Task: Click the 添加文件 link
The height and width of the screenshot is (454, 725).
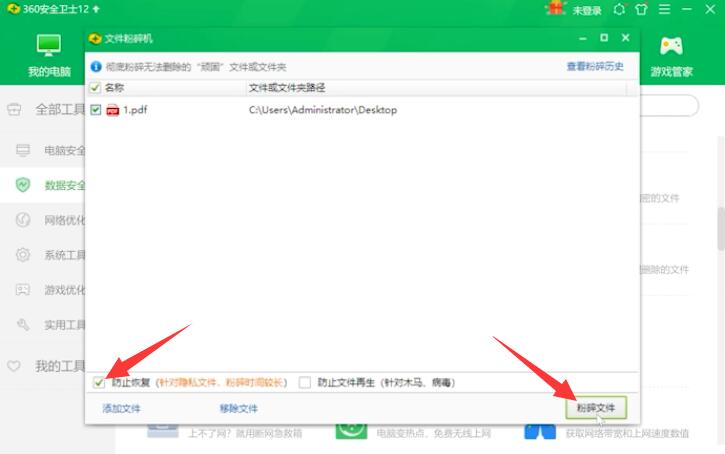Action: pos(121,409)
